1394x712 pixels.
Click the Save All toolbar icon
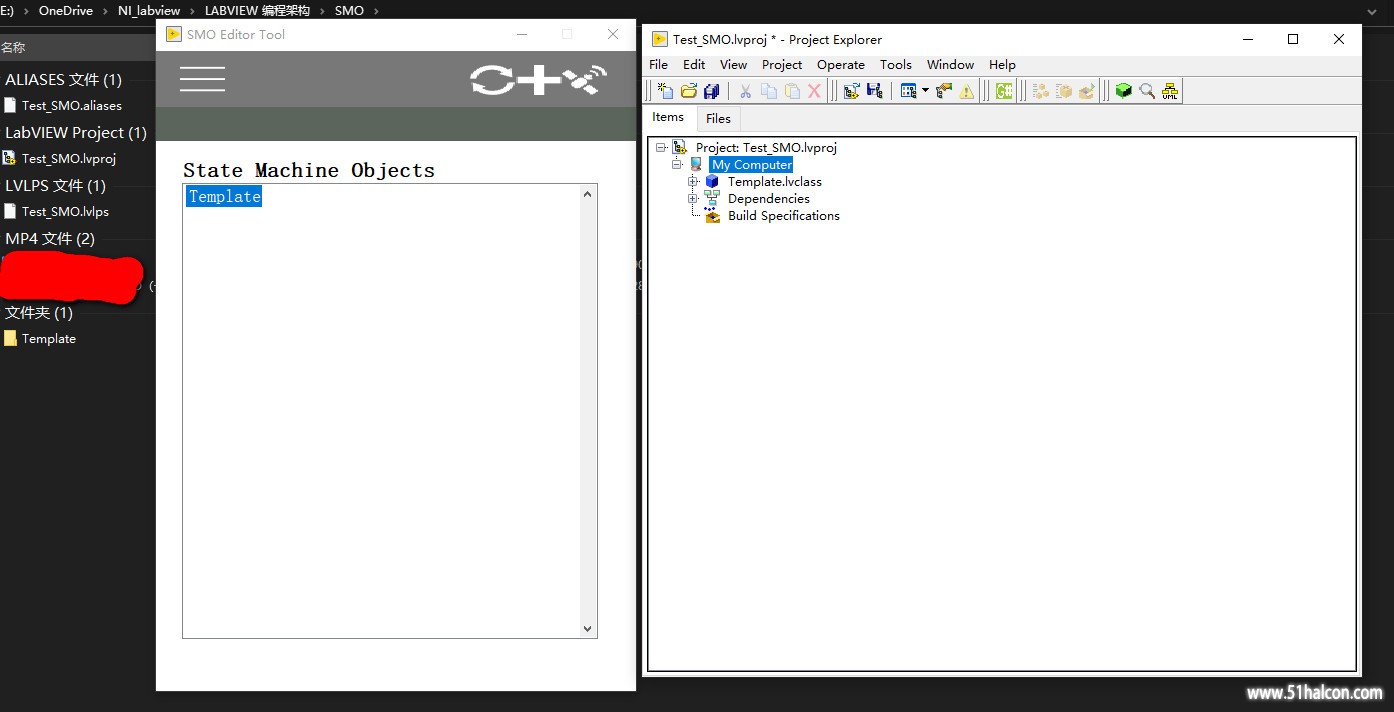(x=712, y=91)
